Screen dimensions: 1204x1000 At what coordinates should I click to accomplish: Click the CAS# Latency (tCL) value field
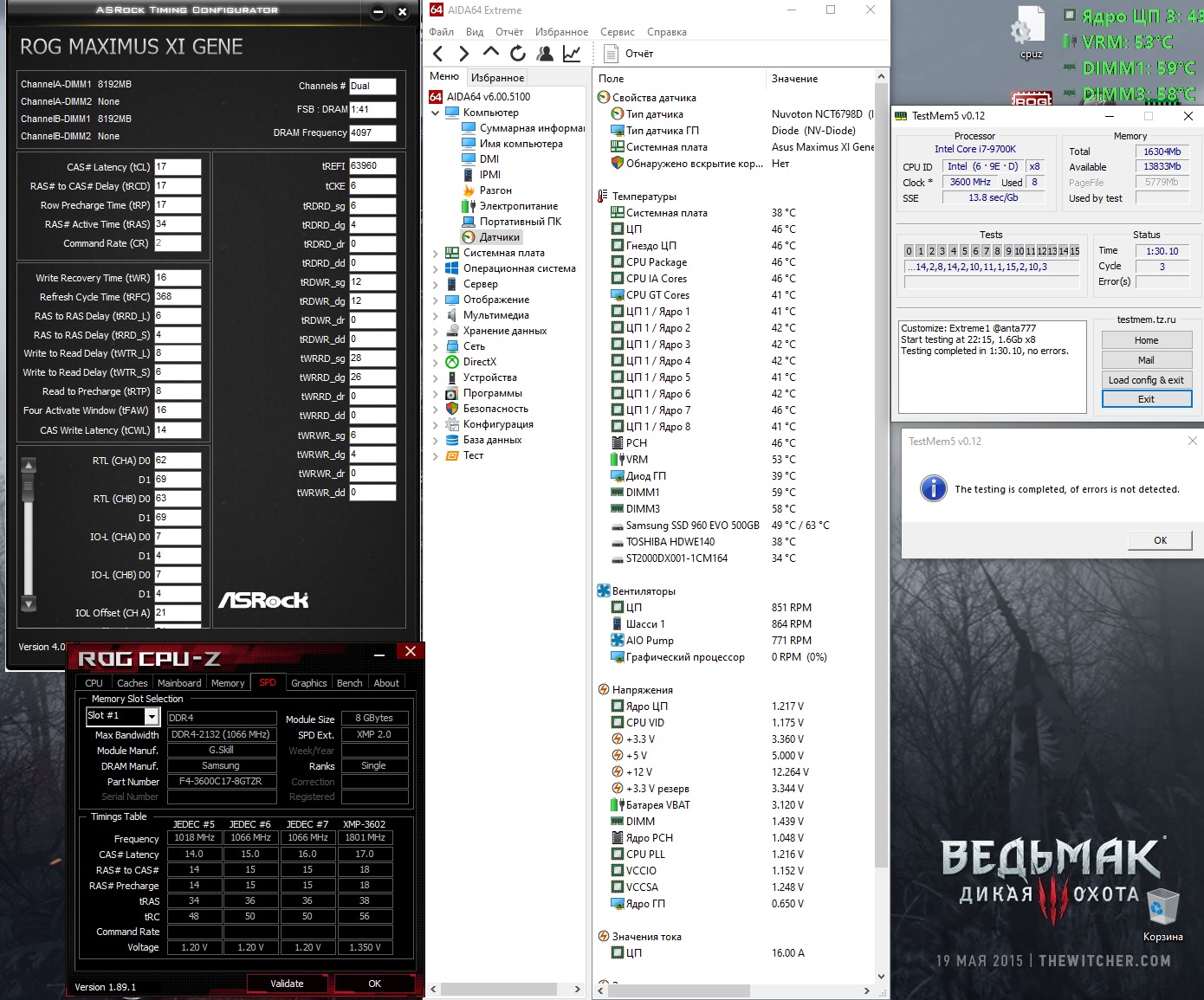coord(178,167)
